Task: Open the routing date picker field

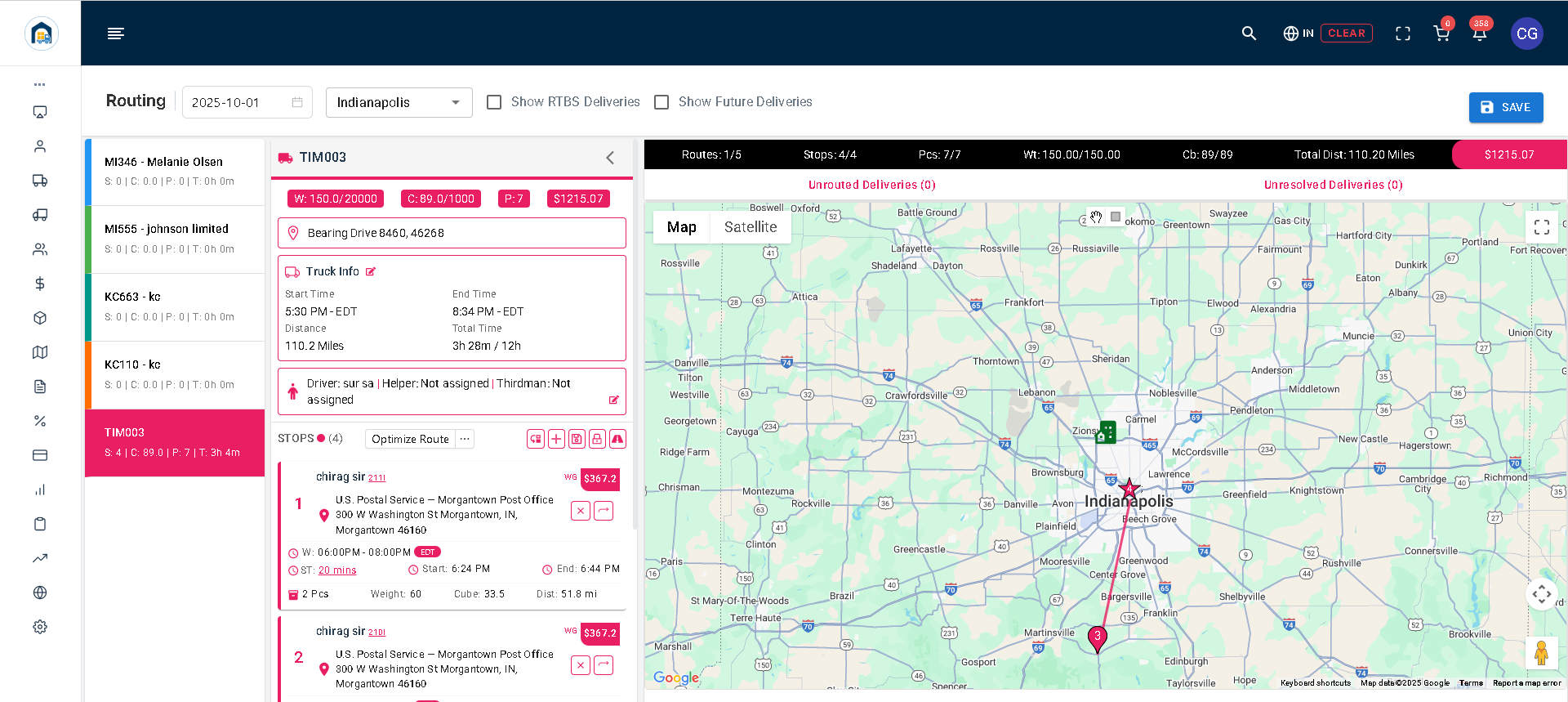Action: (247, 102)
